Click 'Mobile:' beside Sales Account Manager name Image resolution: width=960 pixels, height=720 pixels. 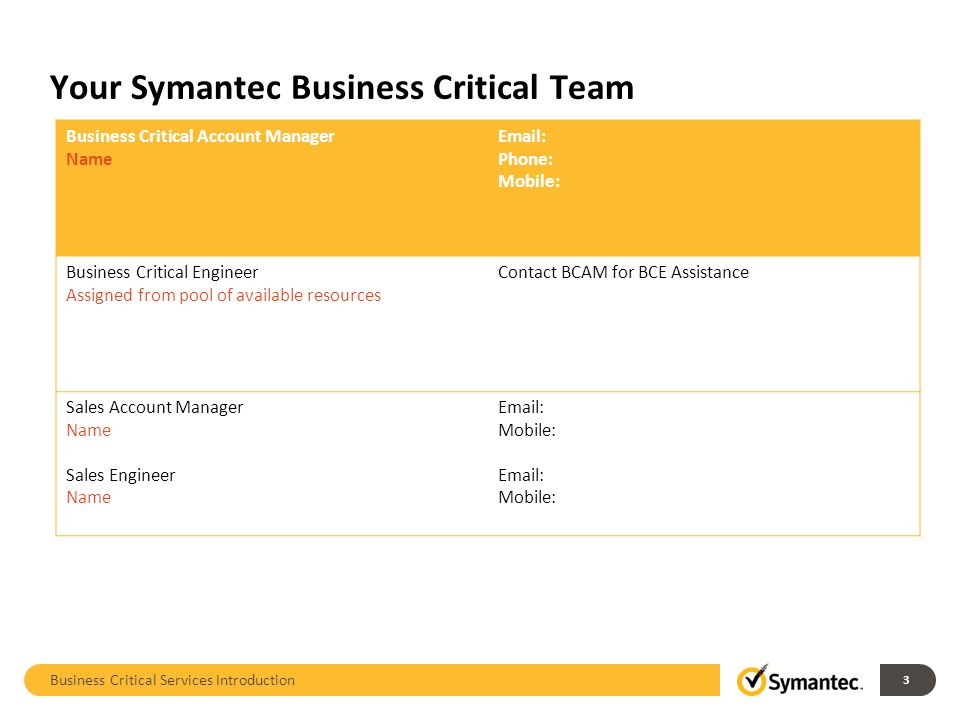[x=527, y=430]
